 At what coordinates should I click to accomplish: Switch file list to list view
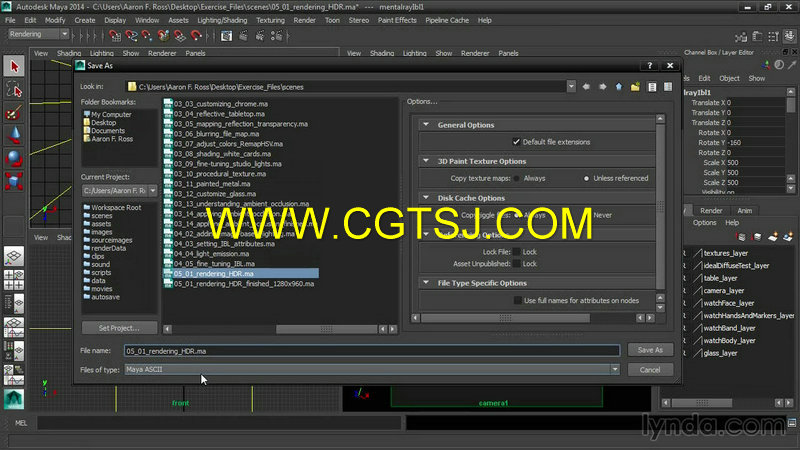click(x=652, y=87)
